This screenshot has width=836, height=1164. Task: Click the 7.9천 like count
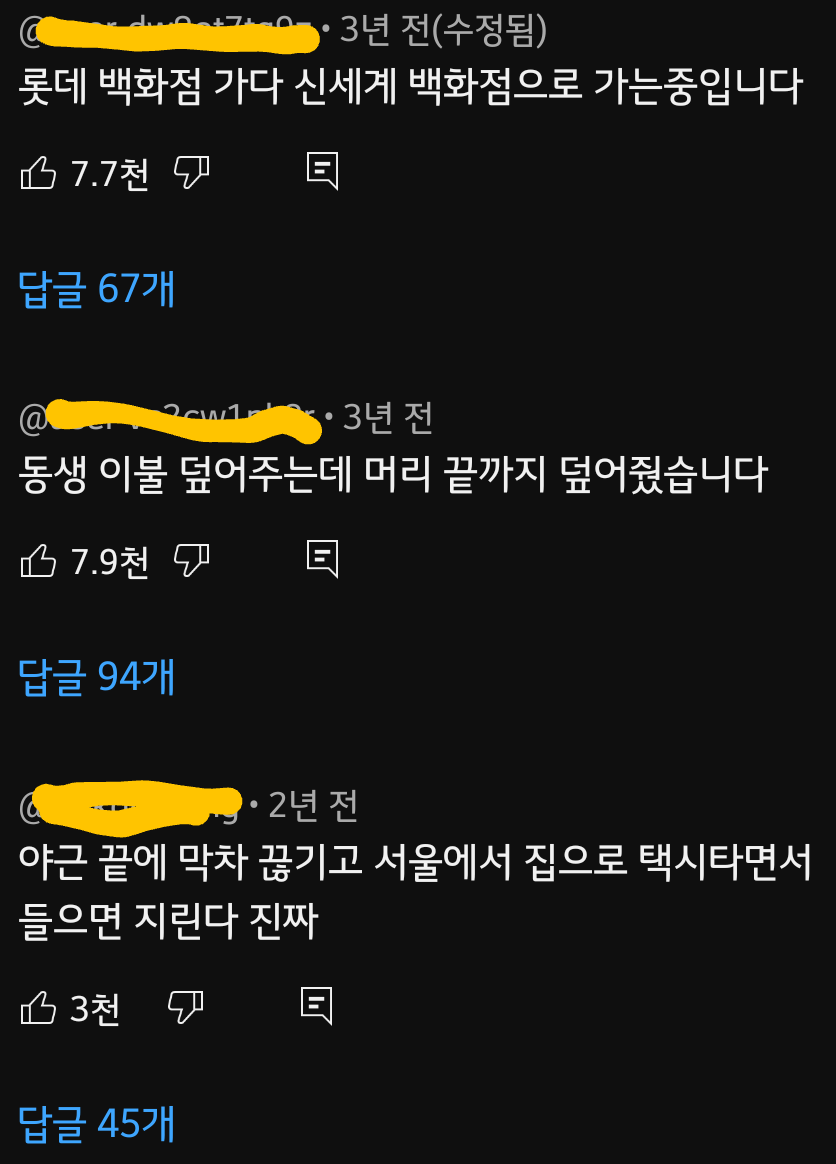(x=109, y=561)
